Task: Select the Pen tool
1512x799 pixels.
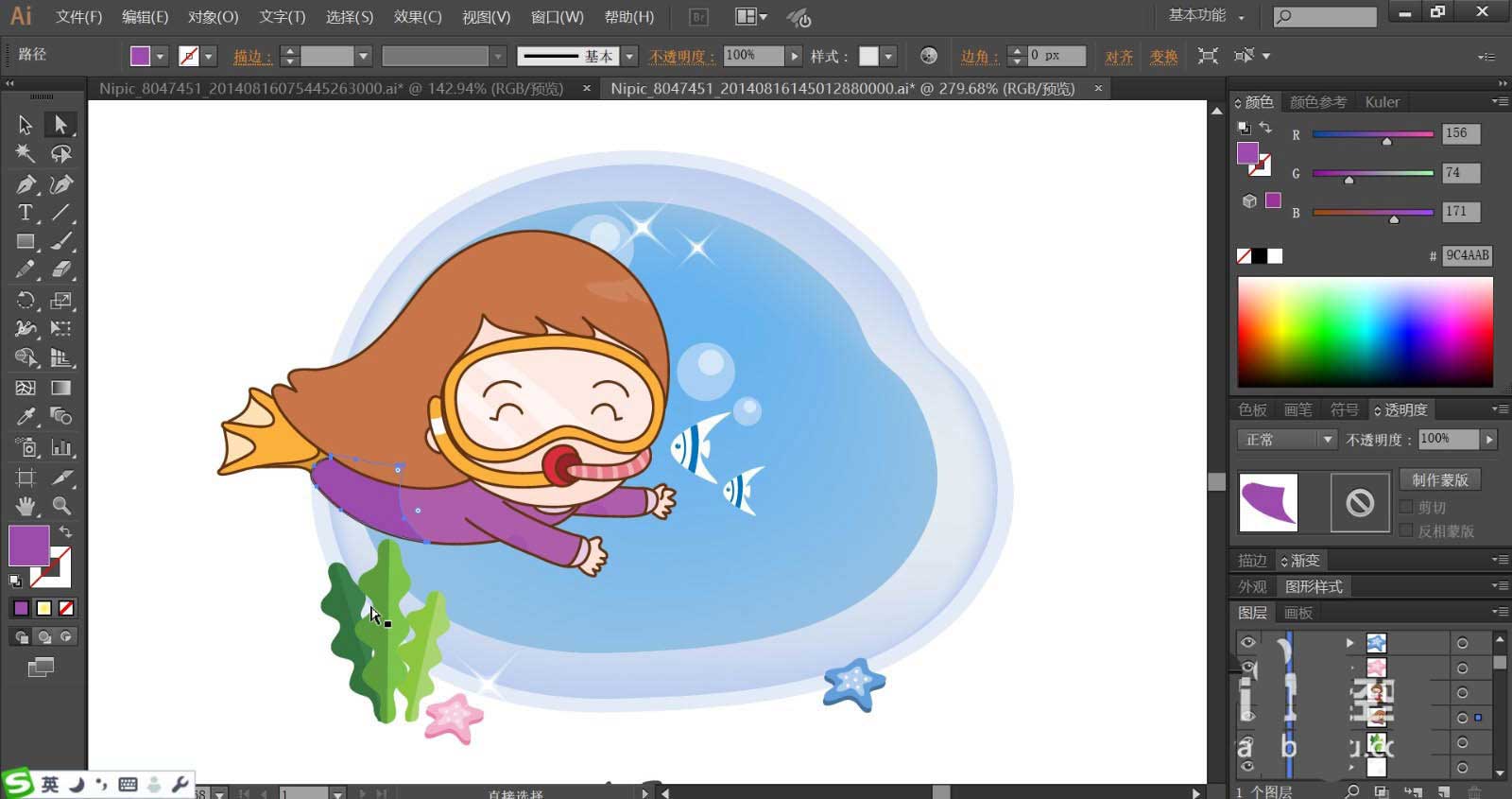Action: click(26, 183)
